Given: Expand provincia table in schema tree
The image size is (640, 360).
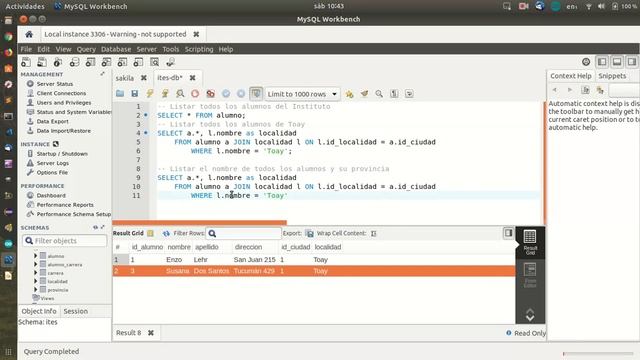Looking at the screenshot, I should [36, 290].
